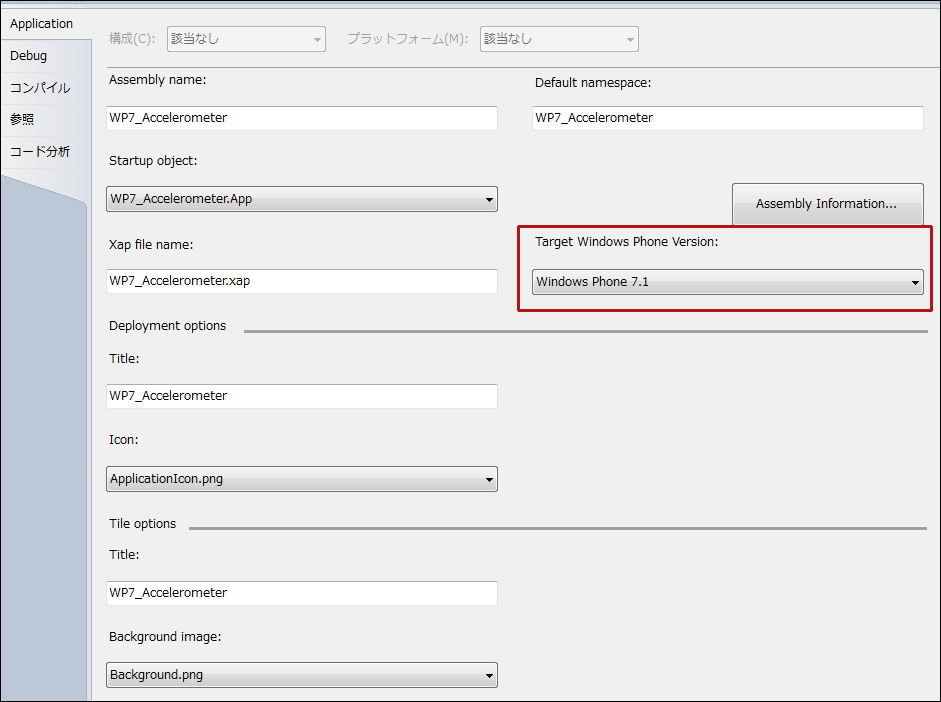Click the Xap file name label
The height and width of the screenshot is (702, 941).
[x=151, y=245]
